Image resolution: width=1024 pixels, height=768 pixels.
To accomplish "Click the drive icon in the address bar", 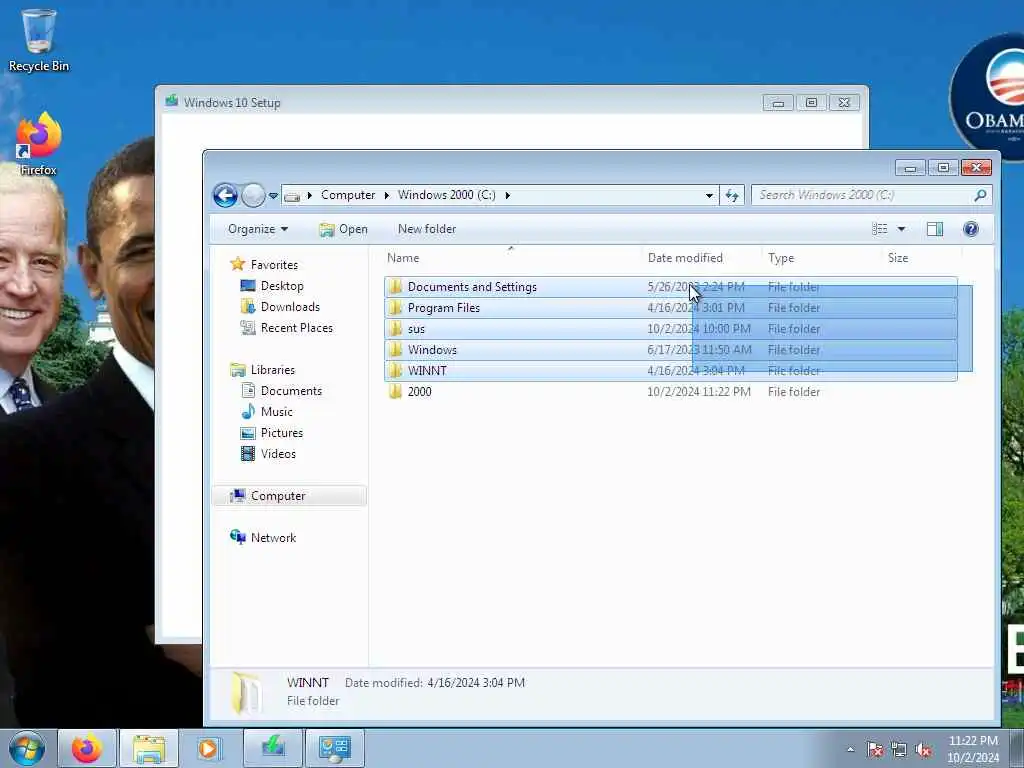I will click(x=293, y=195).
